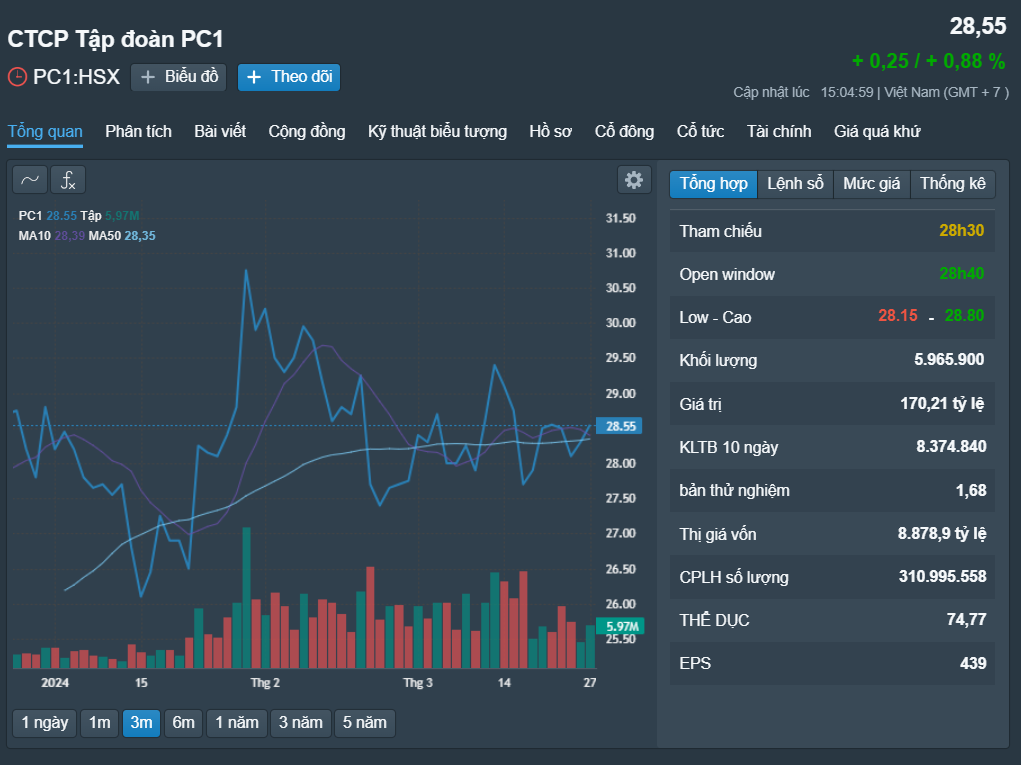This screenshot has width=1021, height=765.
Task: Click the 28.55 price label on axis
Action: [x=620, y=426]
